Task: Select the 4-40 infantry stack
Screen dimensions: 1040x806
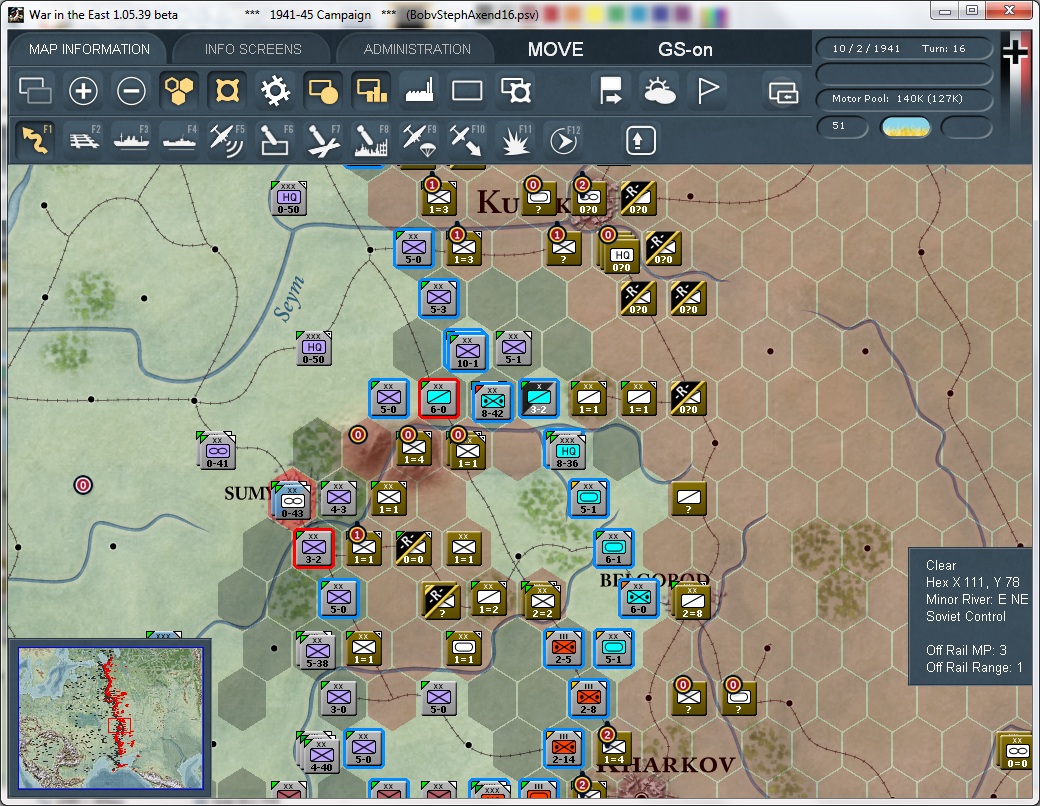Action: tap(320, 754)
